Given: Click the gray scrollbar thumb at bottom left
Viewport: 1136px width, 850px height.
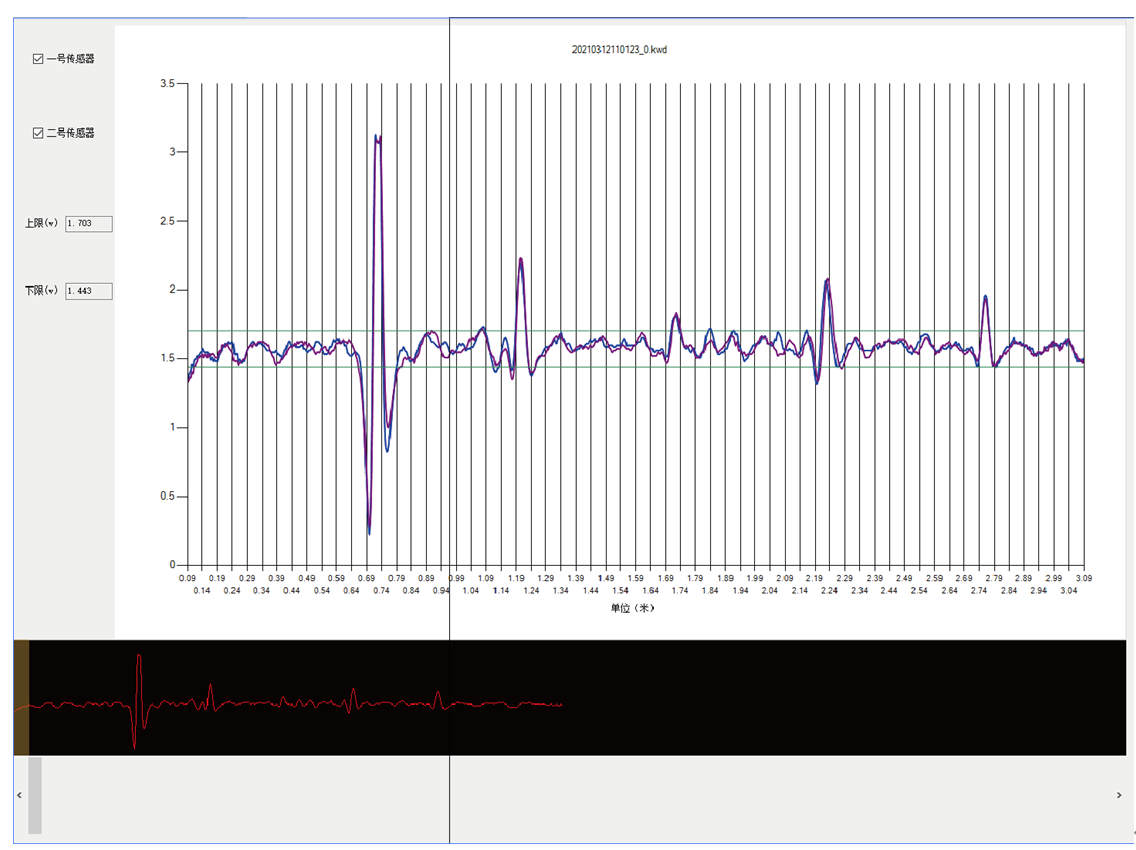Looking at the screenshot, I should [35, 795].
